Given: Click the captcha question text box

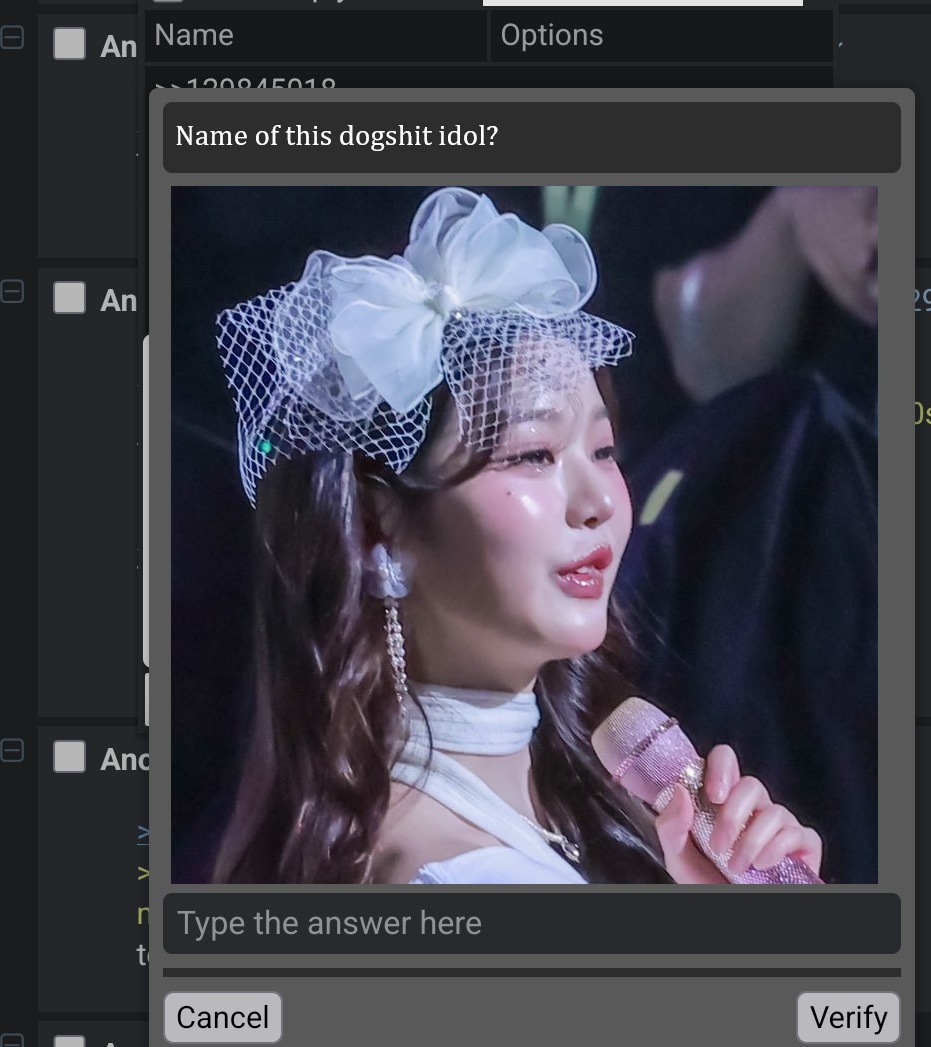Looking at the screenshot, I should (x=532, y=137).
